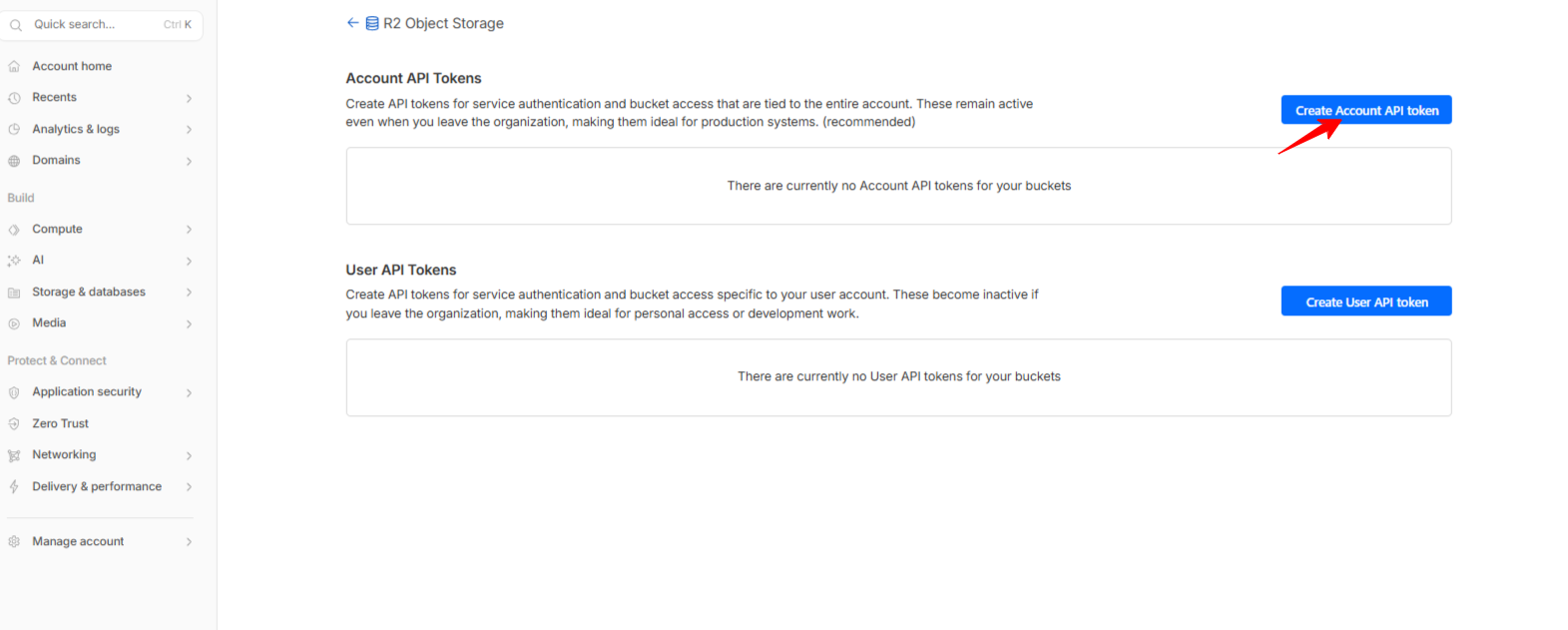Expand the Application security chevron
Viewport: 1568px width, 630px height.
[189, 392]
